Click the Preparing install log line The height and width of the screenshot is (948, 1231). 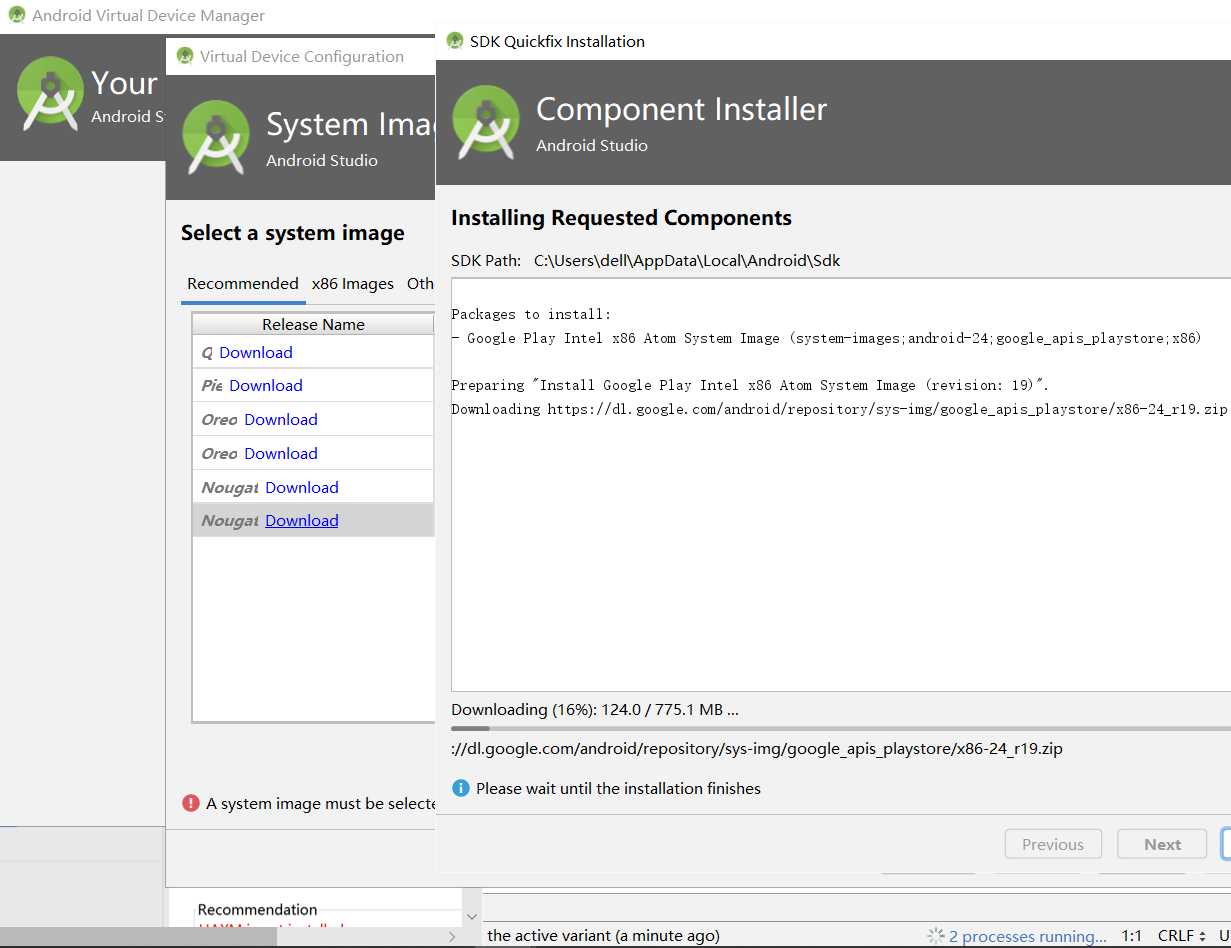point(750,385)
